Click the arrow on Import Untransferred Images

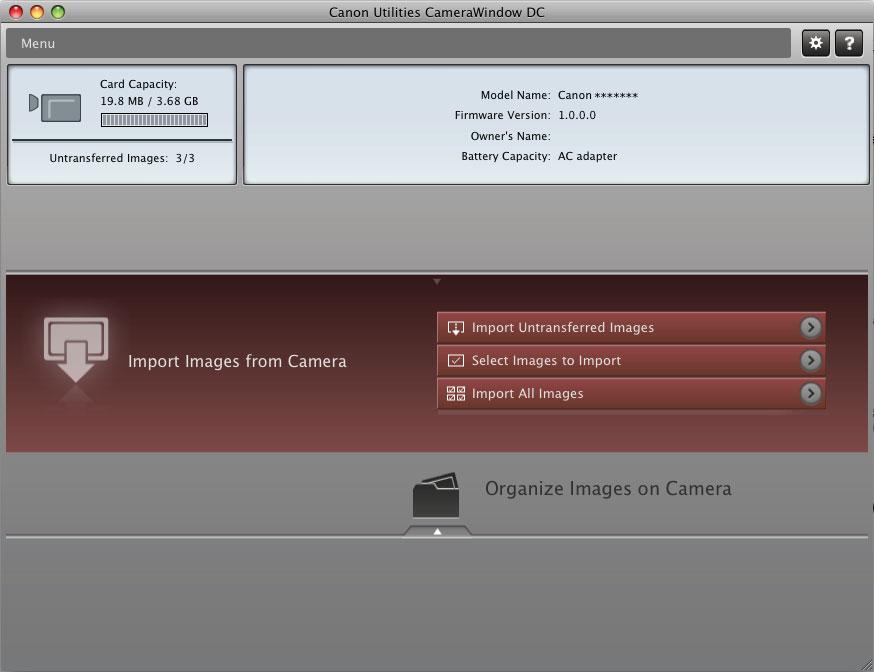[811, 327]
